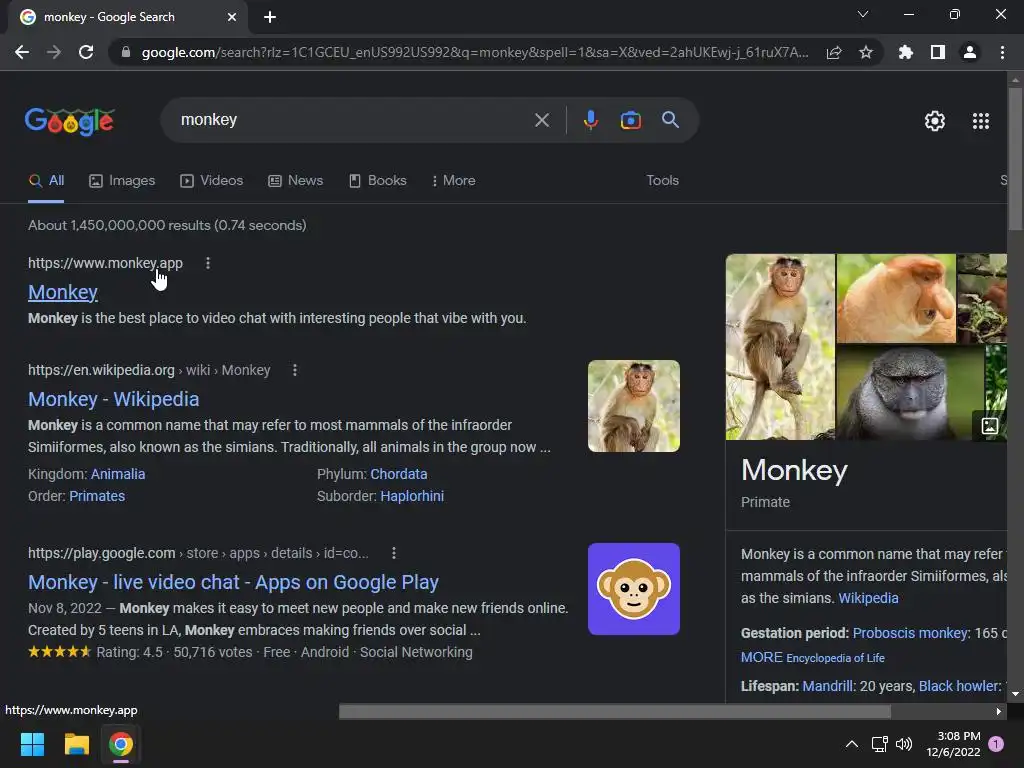The image size is (1024, 768).
Task: Open Chrome three-dot menu
Action: pos(1002,52)
